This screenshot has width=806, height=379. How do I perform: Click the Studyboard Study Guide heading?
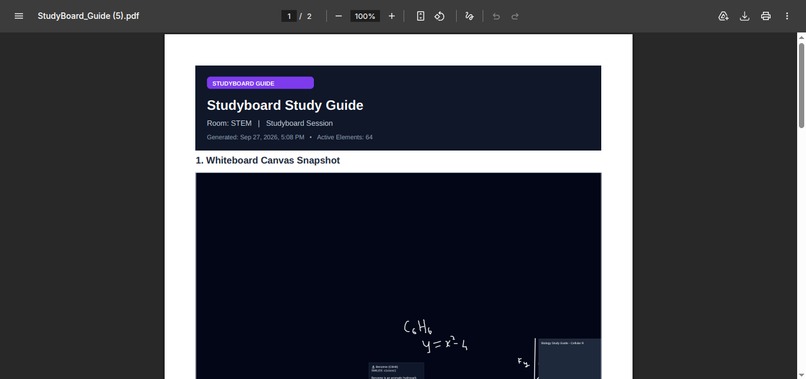pyautogui.click(x=285, y=105)
